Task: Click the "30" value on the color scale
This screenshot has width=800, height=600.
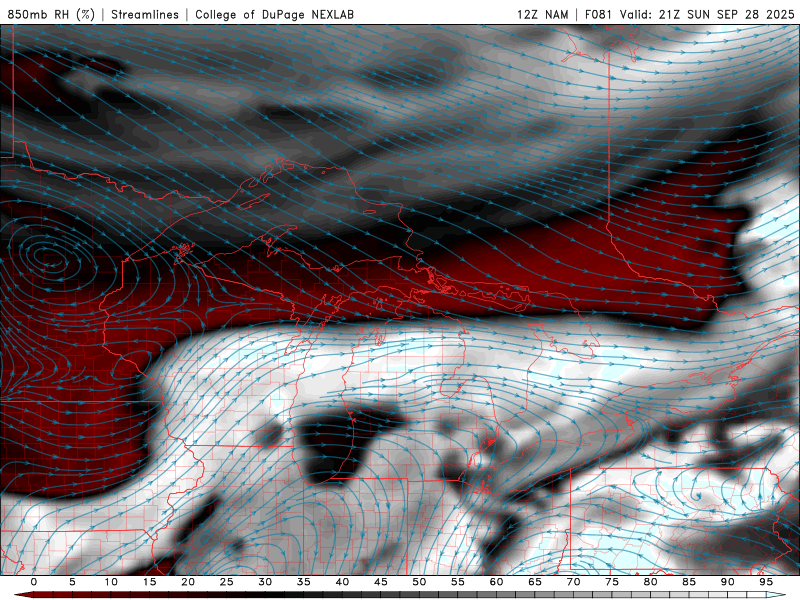Action: tap(265, 582)
